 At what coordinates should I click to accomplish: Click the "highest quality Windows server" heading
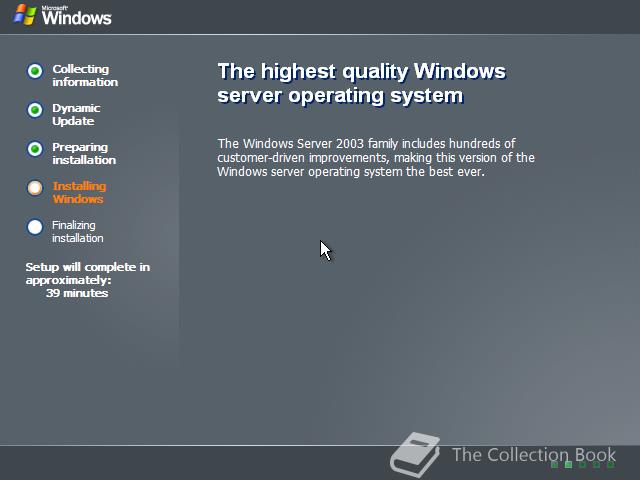[x=362, y=83]
